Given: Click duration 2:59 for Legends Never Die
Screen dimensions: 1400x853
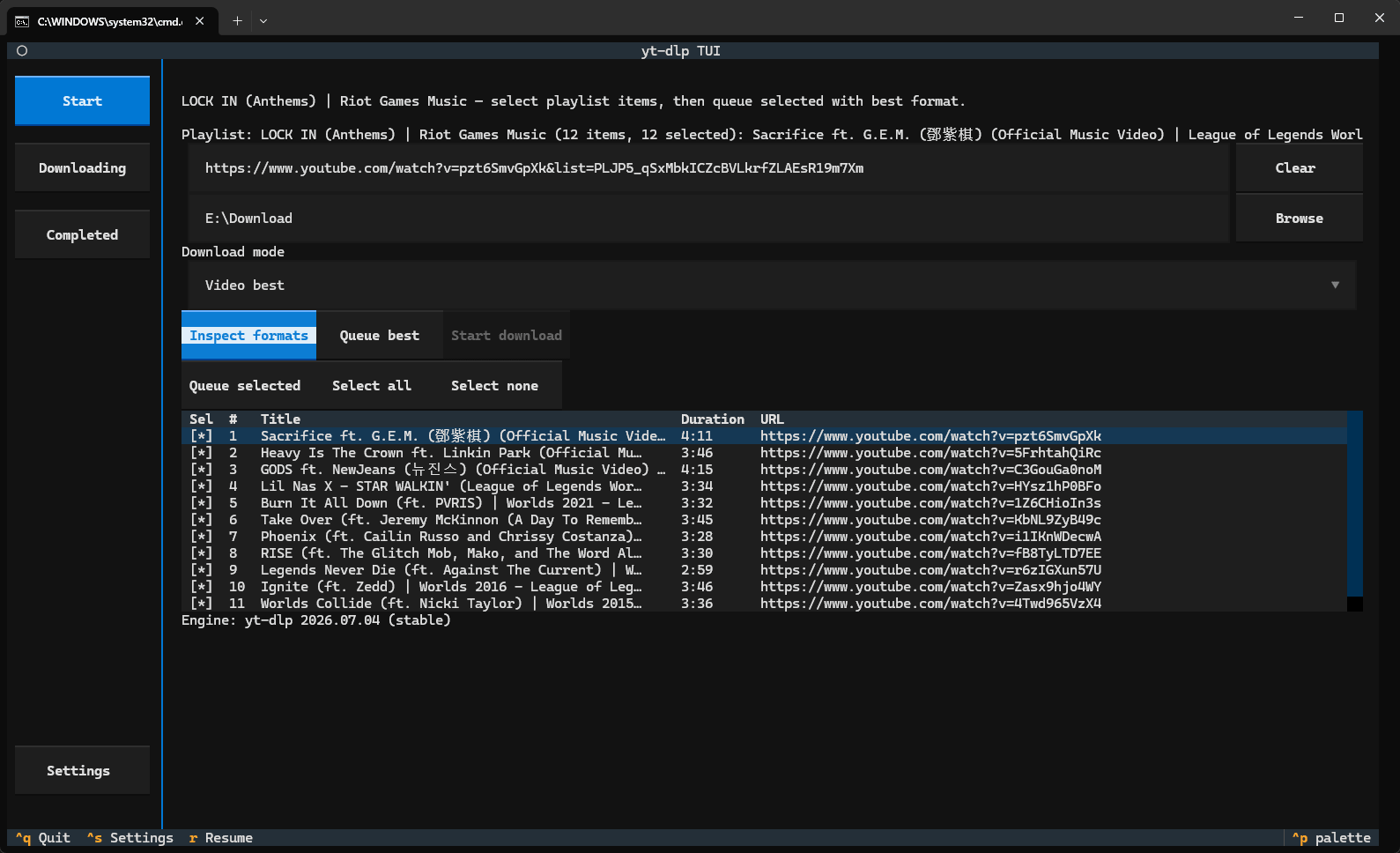Looking at the screenshot, I should [697, 570].
